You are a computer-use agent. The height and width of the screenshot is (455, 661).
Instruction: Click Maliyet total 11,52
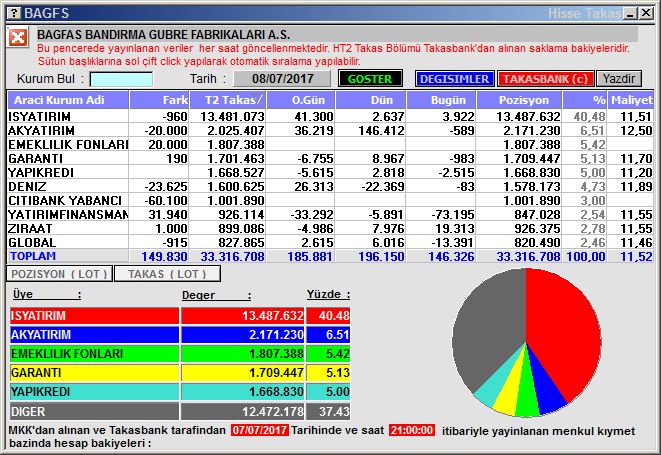tap(636, 256)
